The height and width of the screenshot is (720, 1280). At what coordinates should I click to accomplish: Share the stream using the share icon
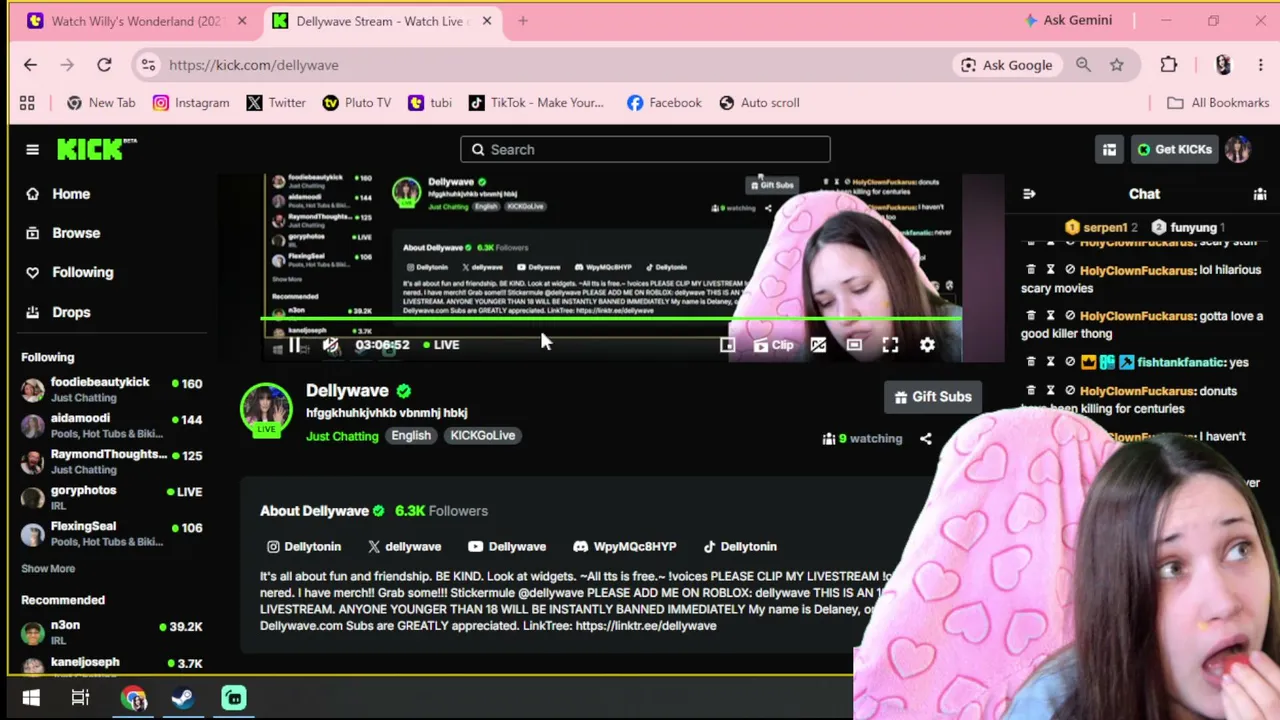[926, 439]
